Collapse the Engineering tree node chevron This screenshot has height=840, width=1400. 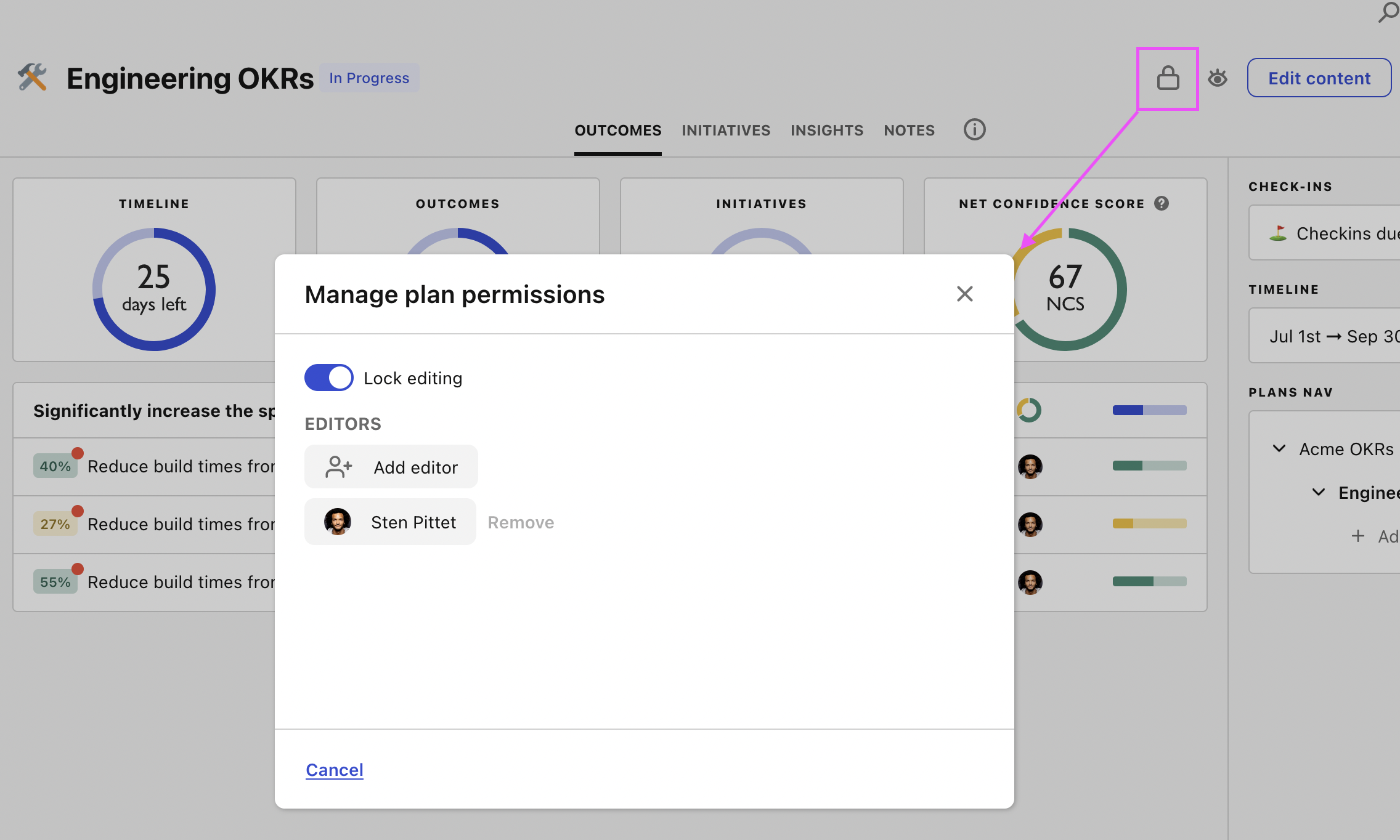click(1319, 493)
